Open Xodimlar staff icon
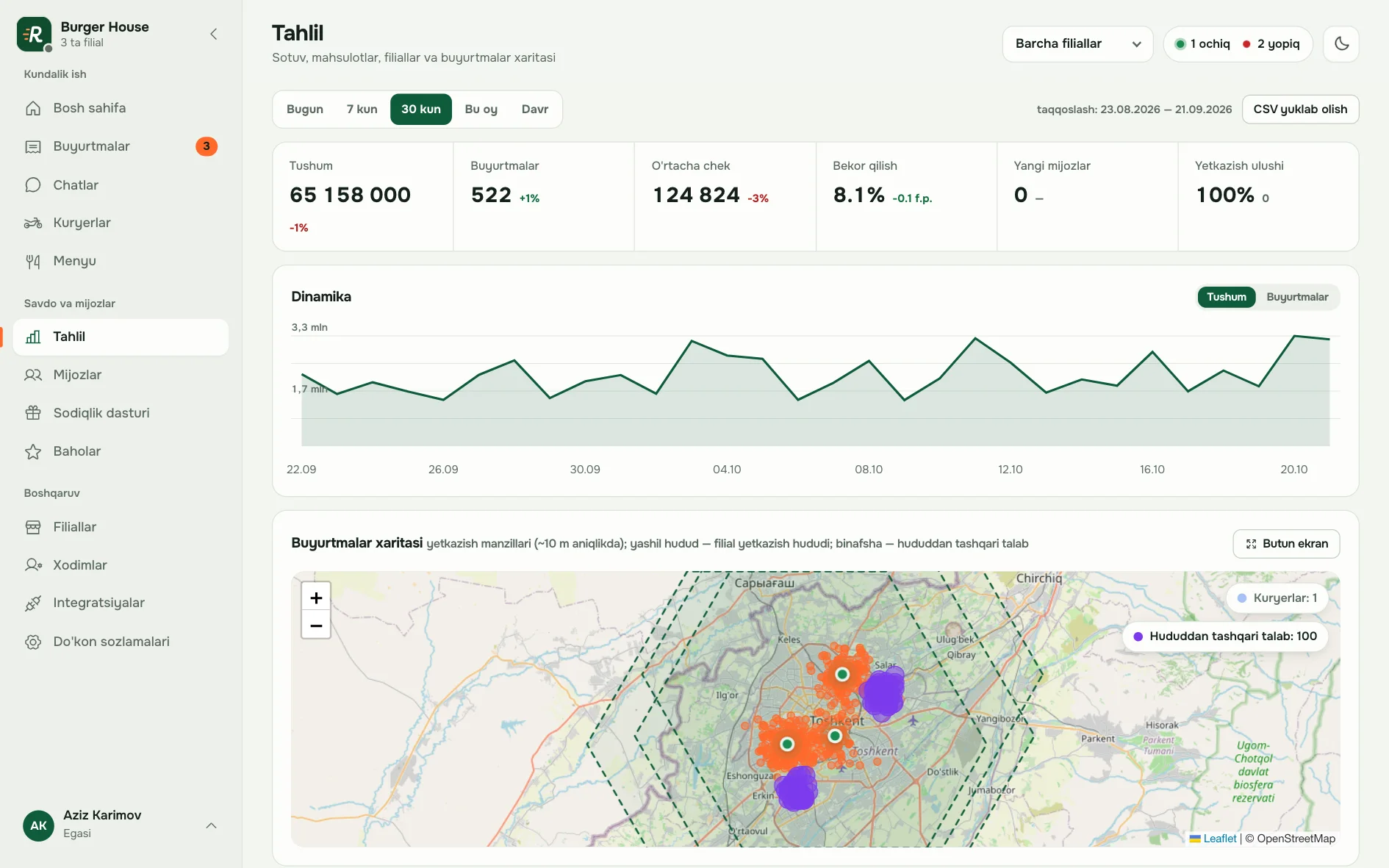This screenshot has height=868, width=1389. point(33,565)
